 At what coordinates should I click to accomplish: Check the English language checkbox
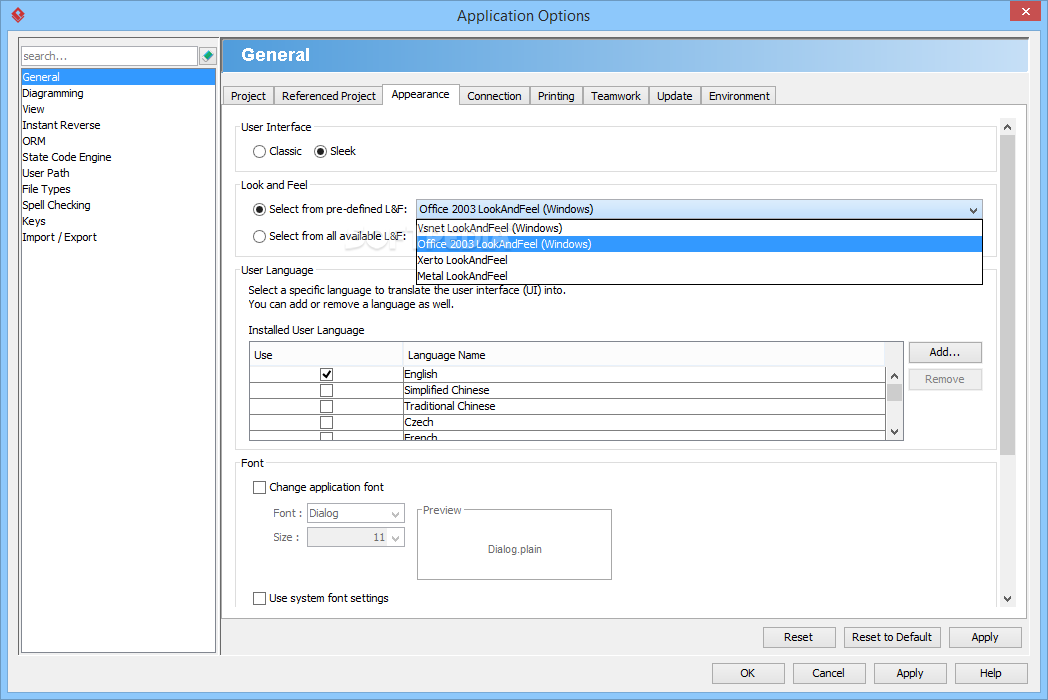point(326,374)
